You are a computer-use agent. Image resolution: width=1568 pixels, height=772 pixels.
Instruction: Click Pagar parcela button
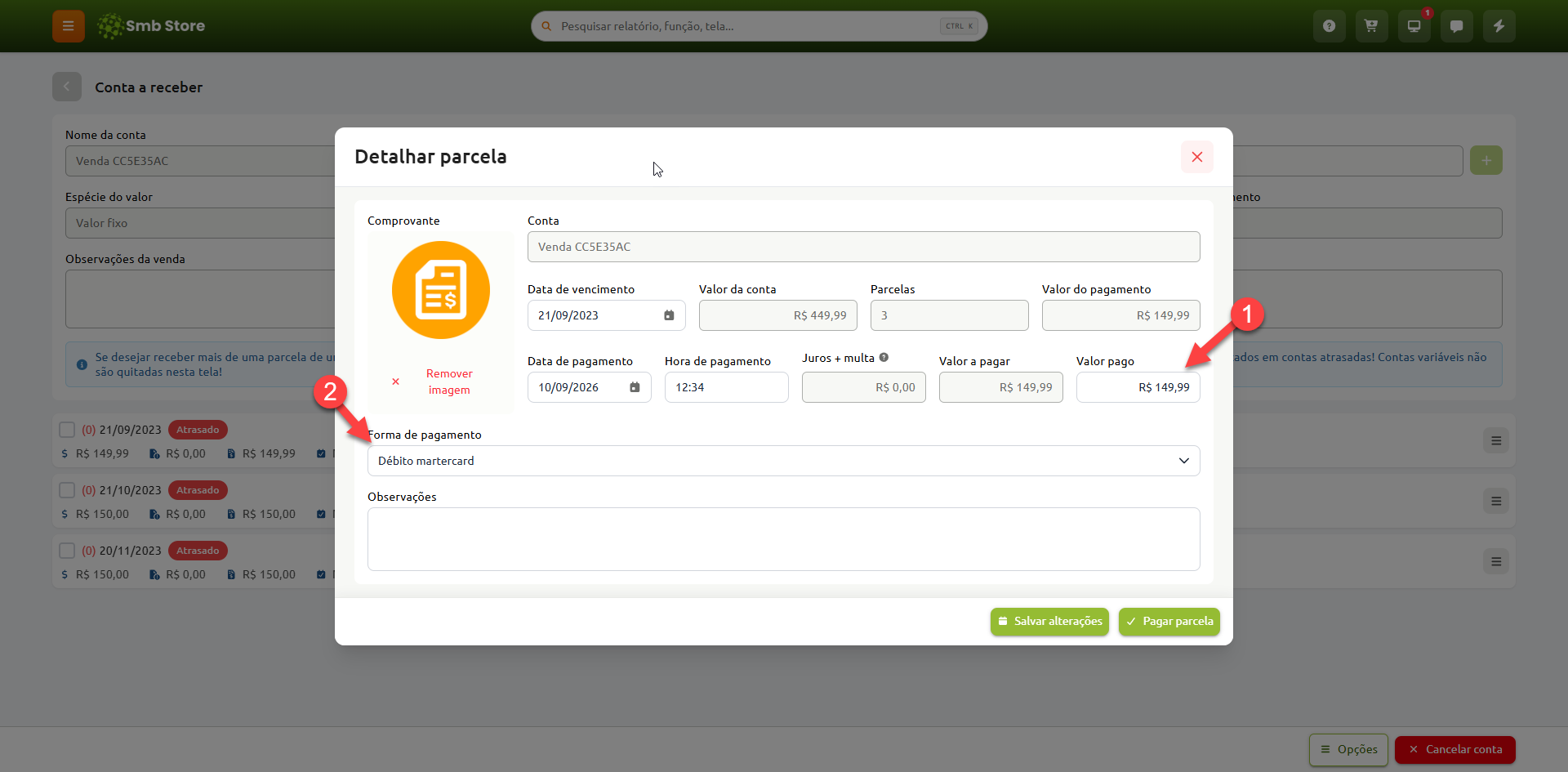click(1169, 622)
